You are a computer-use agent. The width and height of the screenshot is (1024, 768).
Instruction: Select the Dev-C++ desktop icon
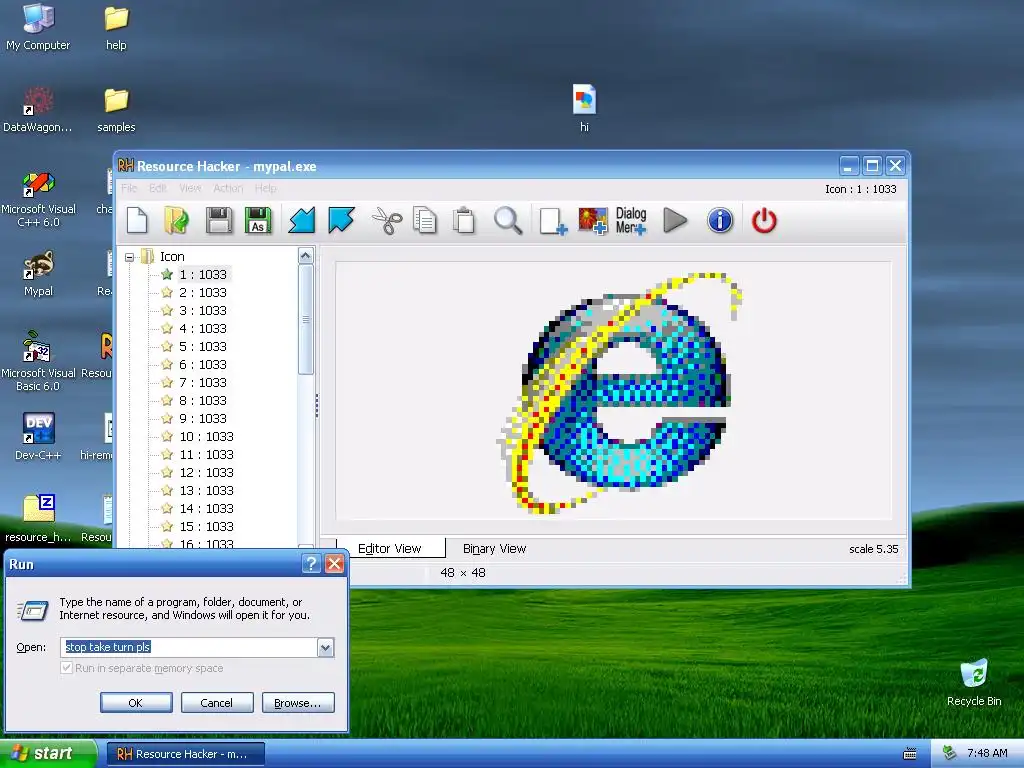click(x=38, y=436)
